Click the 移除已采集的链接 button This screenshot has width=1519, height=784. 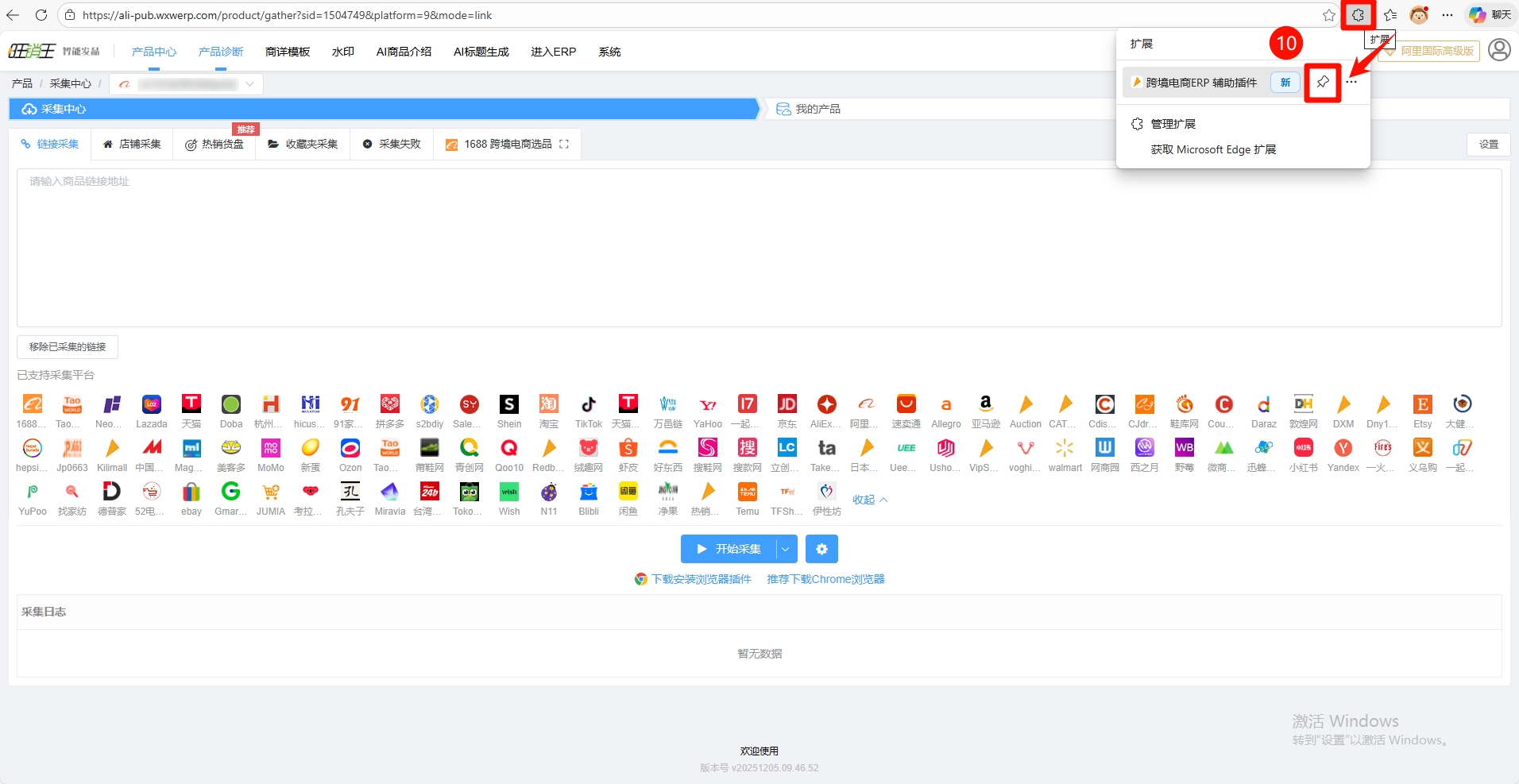coord(68,347)
